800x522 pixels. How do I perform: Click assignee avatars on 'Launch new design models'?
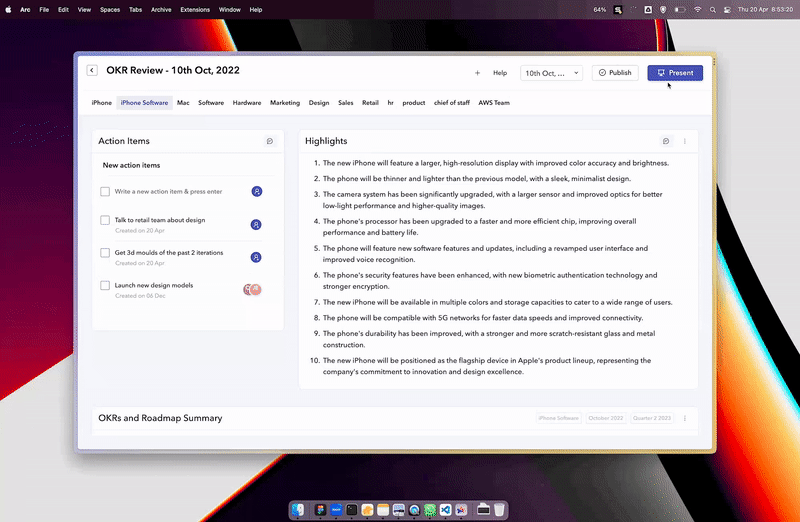253,289
